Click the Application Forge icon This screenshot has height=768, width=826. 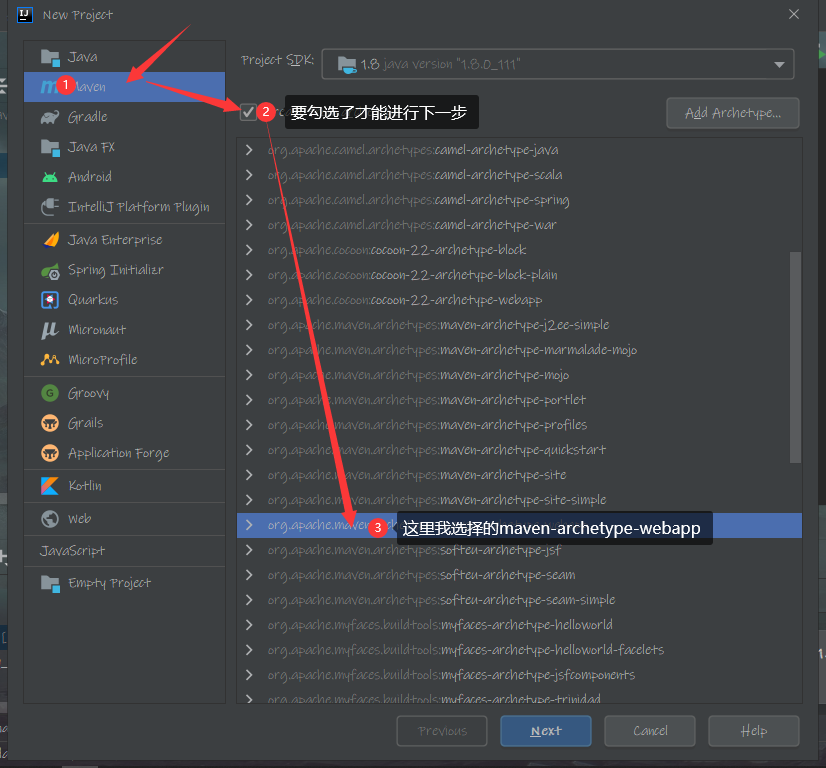50,453
